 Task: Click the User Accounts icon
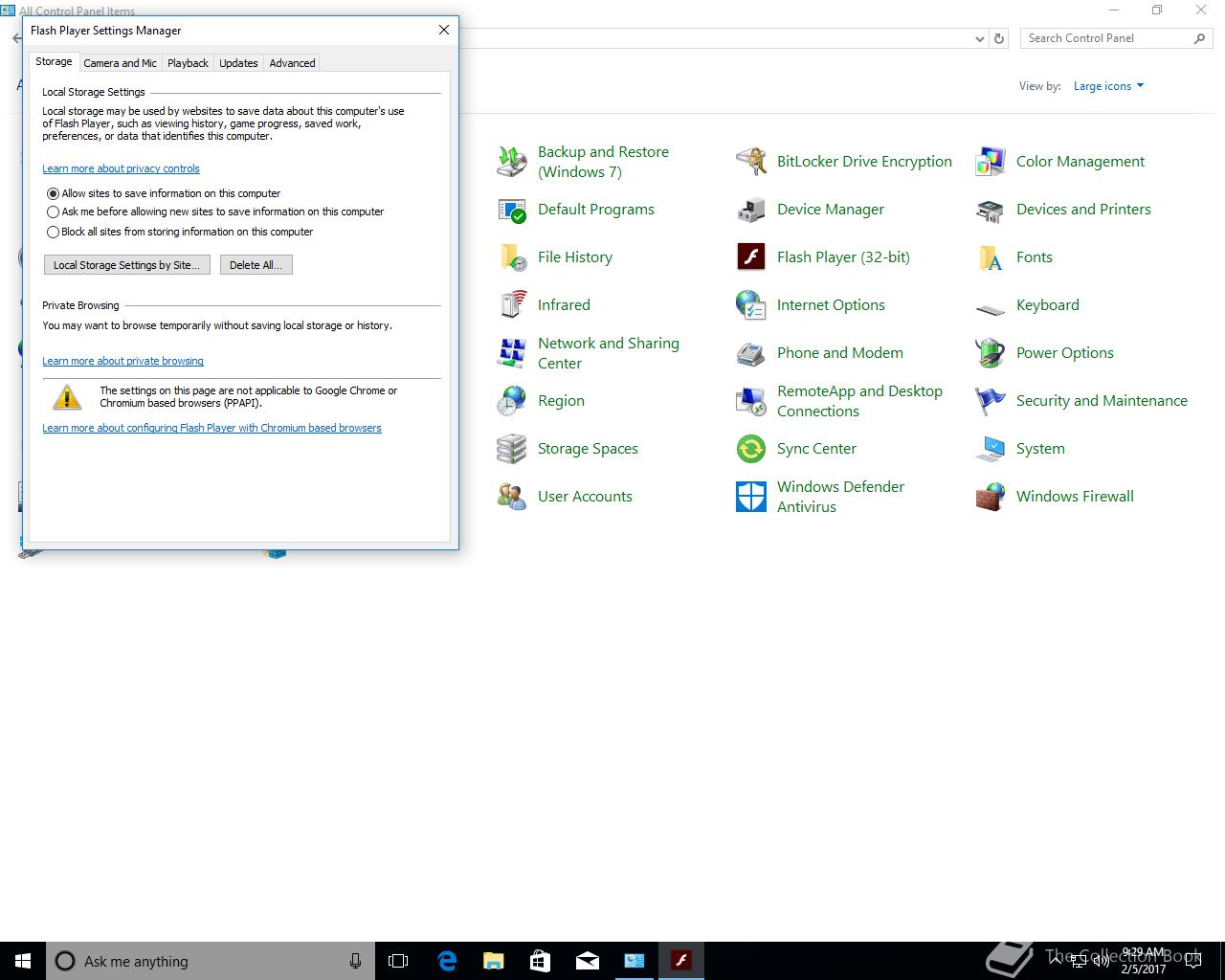click(512, 497)
